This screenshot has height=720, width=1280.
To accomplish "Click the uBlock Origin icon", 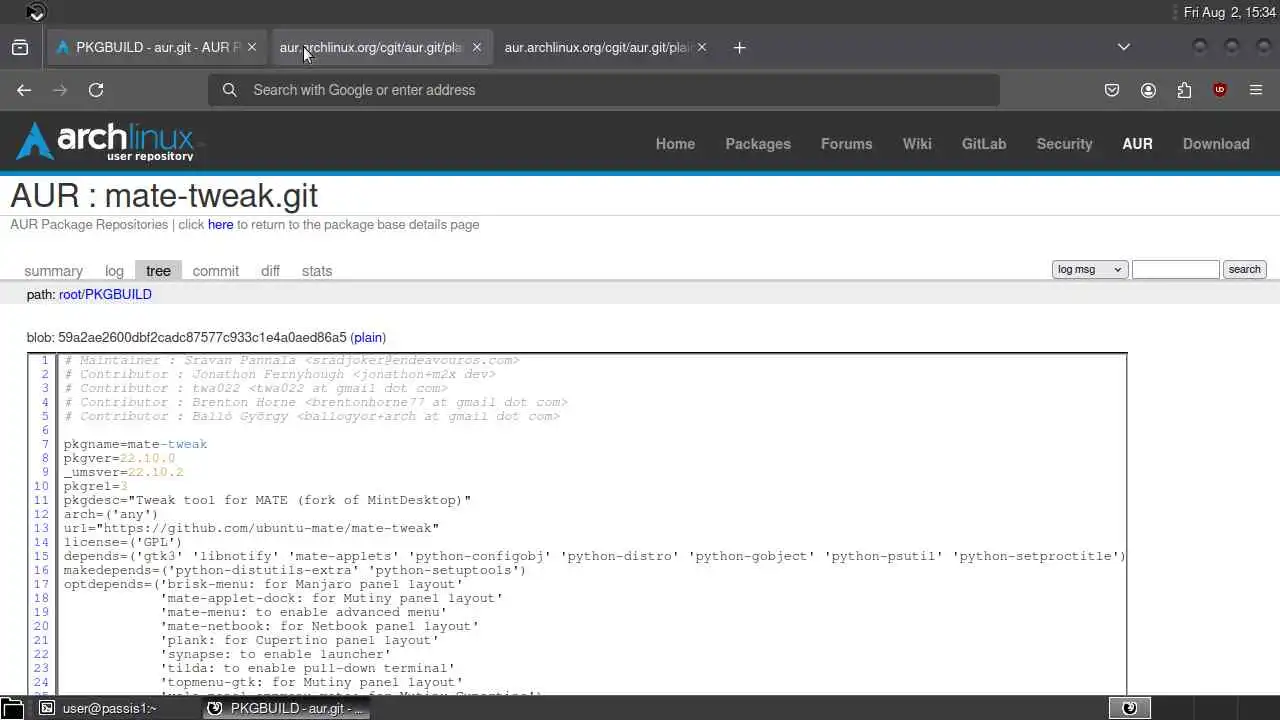I will (1220, 90).
